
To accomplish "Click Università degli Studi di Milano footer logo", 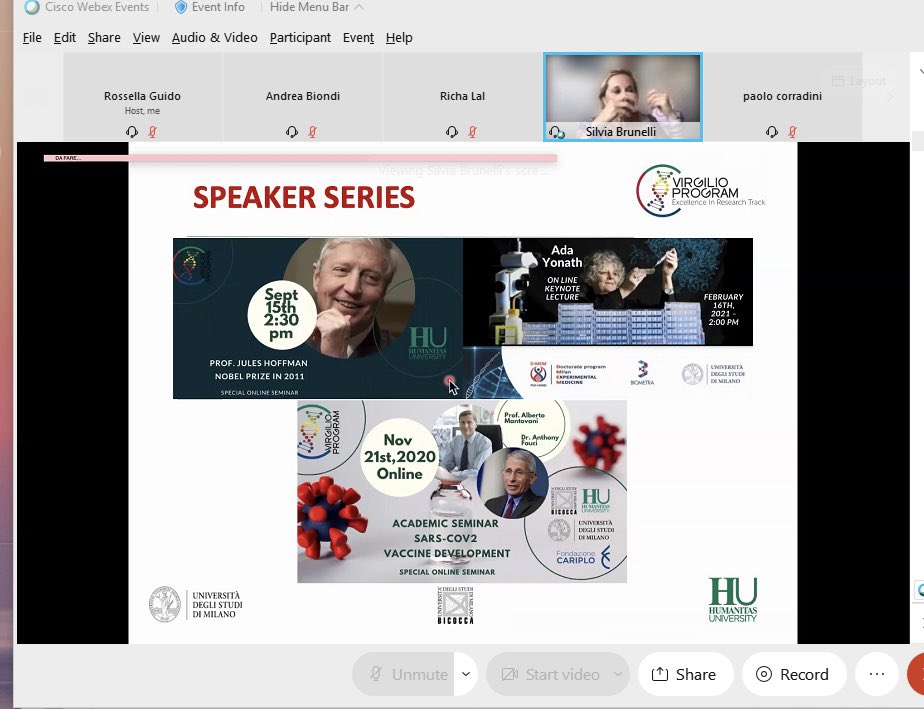I will pyautogui.click(x=196, y=605).
